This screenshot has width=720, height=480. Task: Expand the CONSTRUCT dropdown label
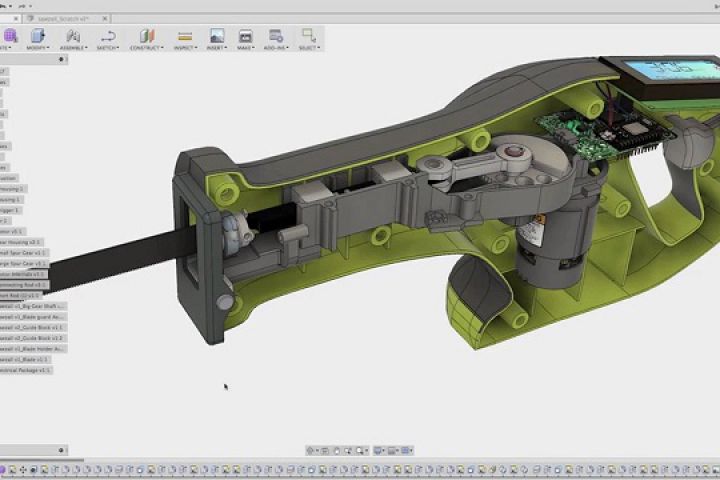pos(148,48)
